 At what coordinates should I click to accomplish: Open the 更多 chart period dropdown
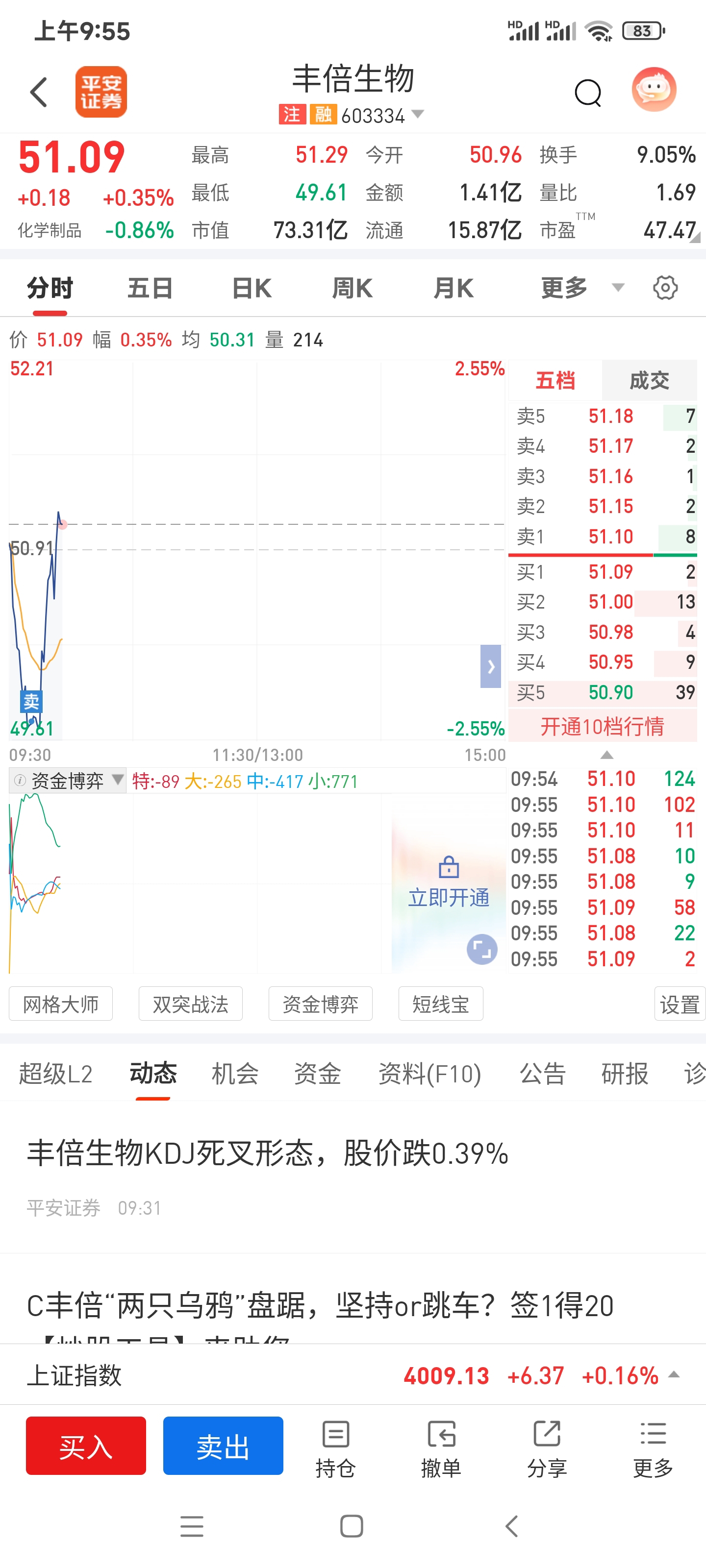[x=582, y=287]
